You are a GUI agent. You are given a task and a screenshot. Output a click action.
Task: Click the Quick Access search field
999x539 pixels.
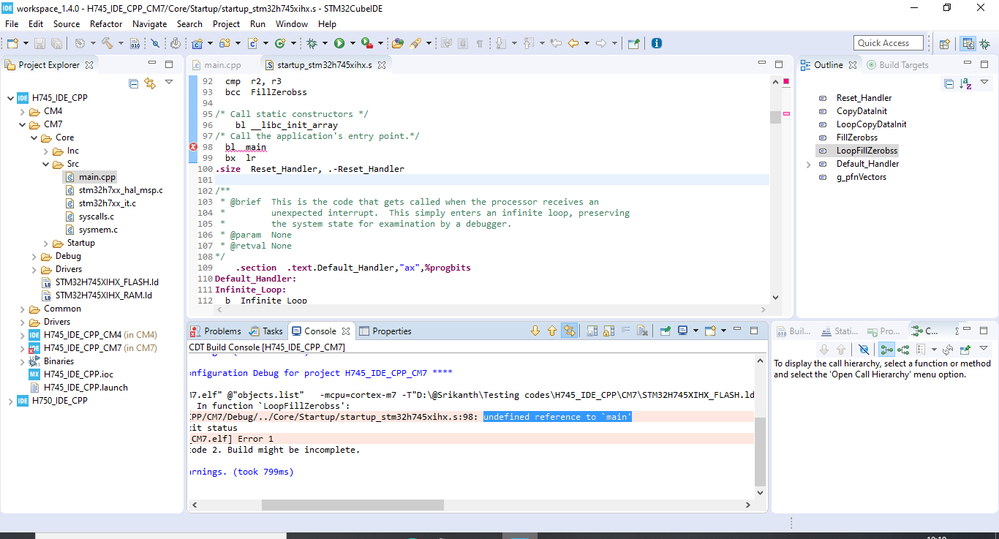click(x=888, y=43)
